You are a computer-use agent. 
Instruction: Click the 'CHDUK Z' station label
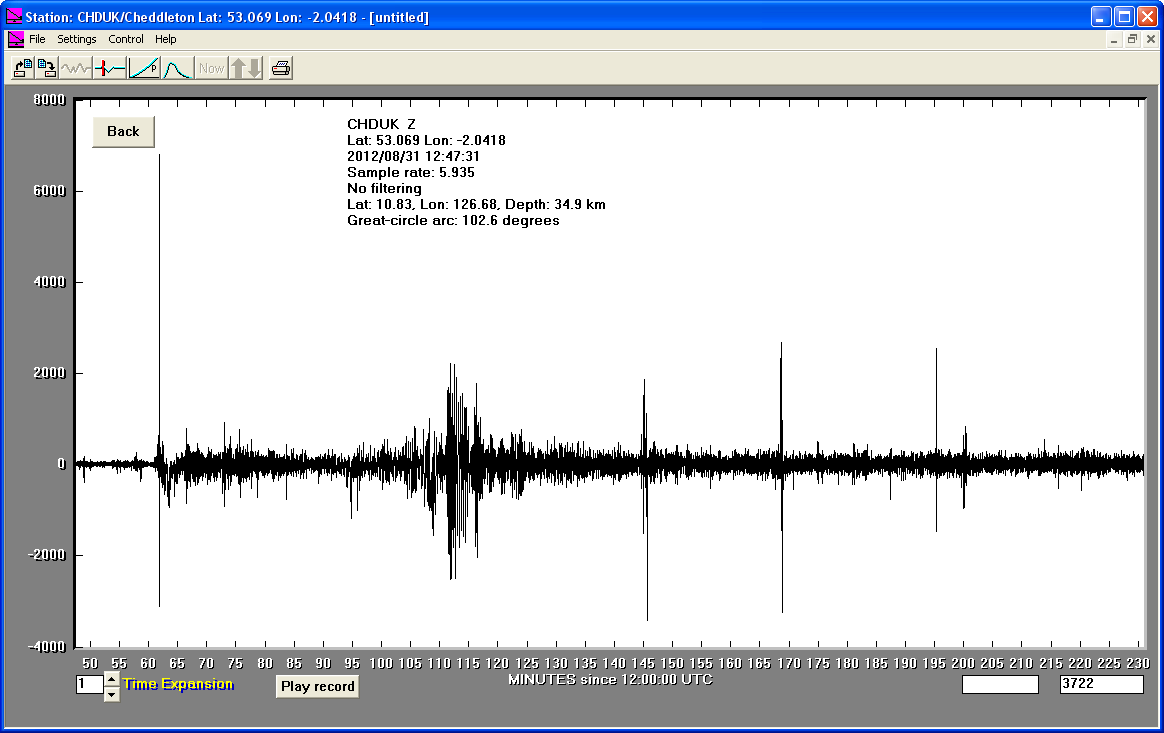pyautogui.click(x=382, y=124)
